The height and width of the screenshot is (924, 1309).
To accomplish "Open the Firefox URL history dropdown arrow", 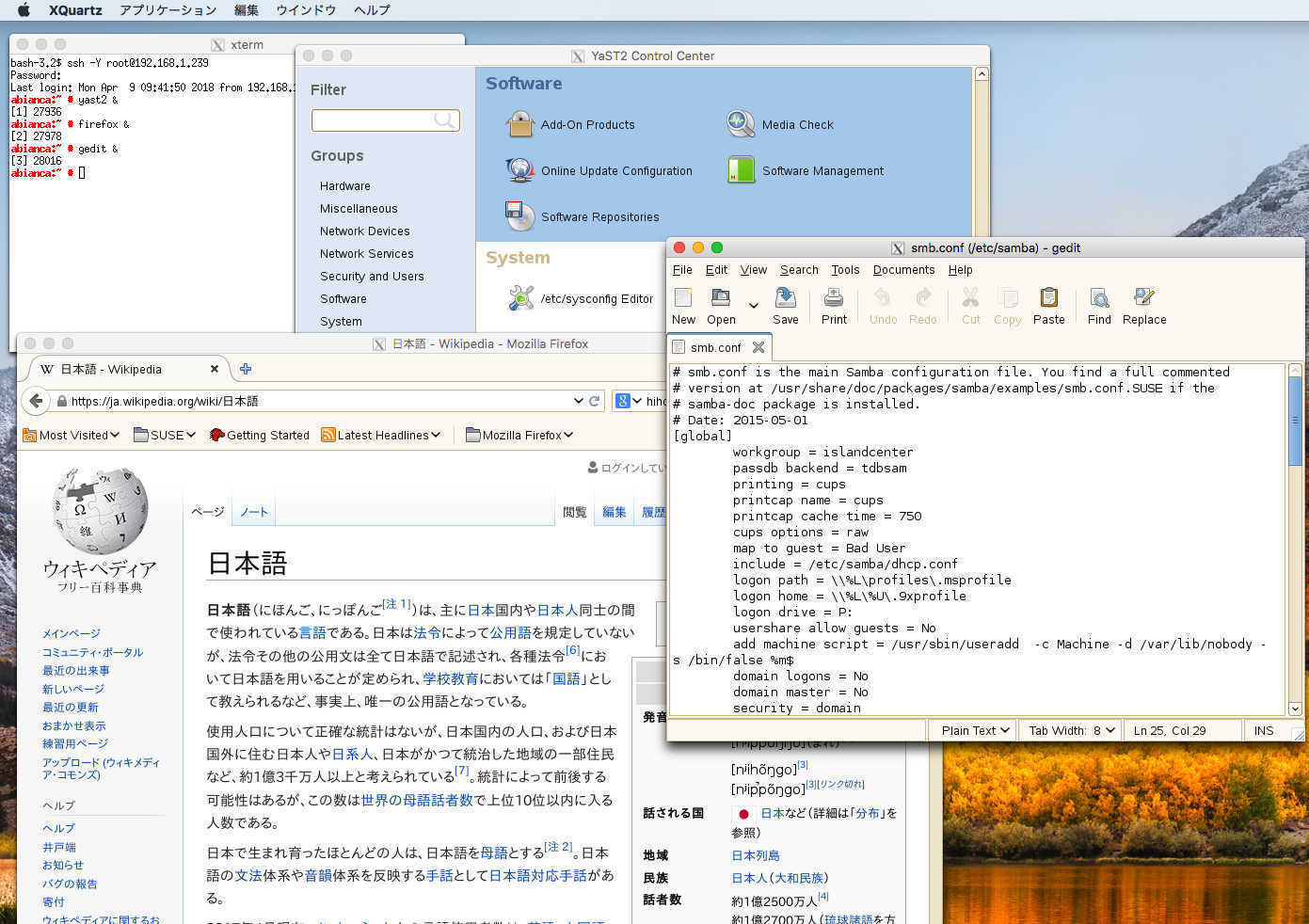I will tap(578, 401).
